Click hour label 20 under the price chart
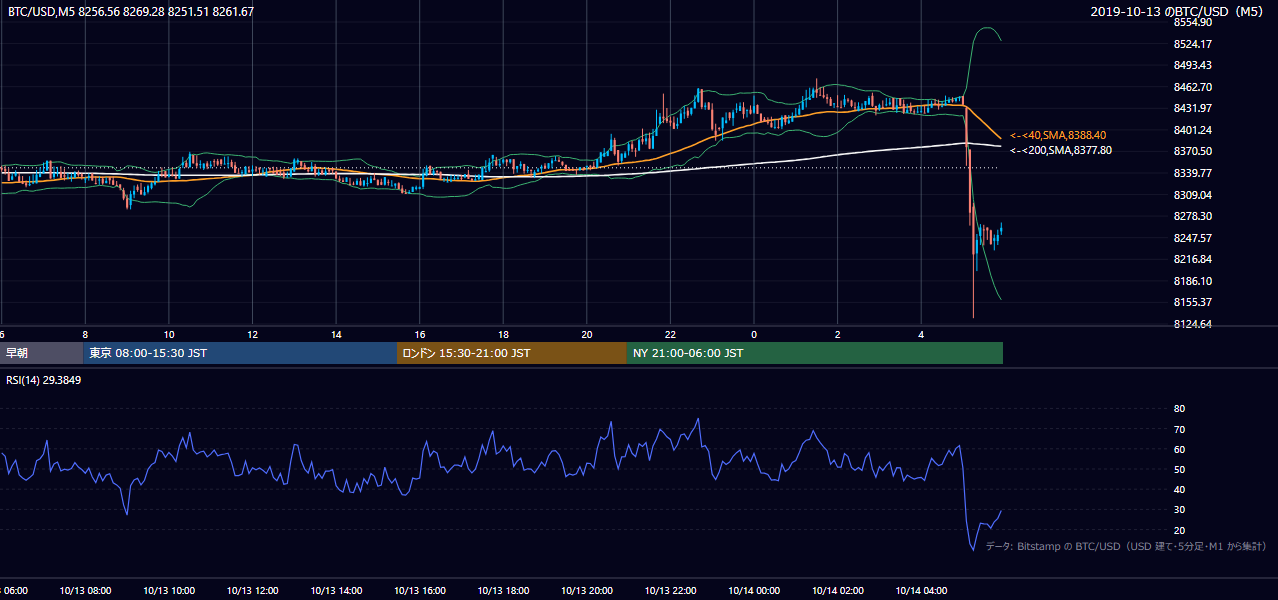 point(587,334)
